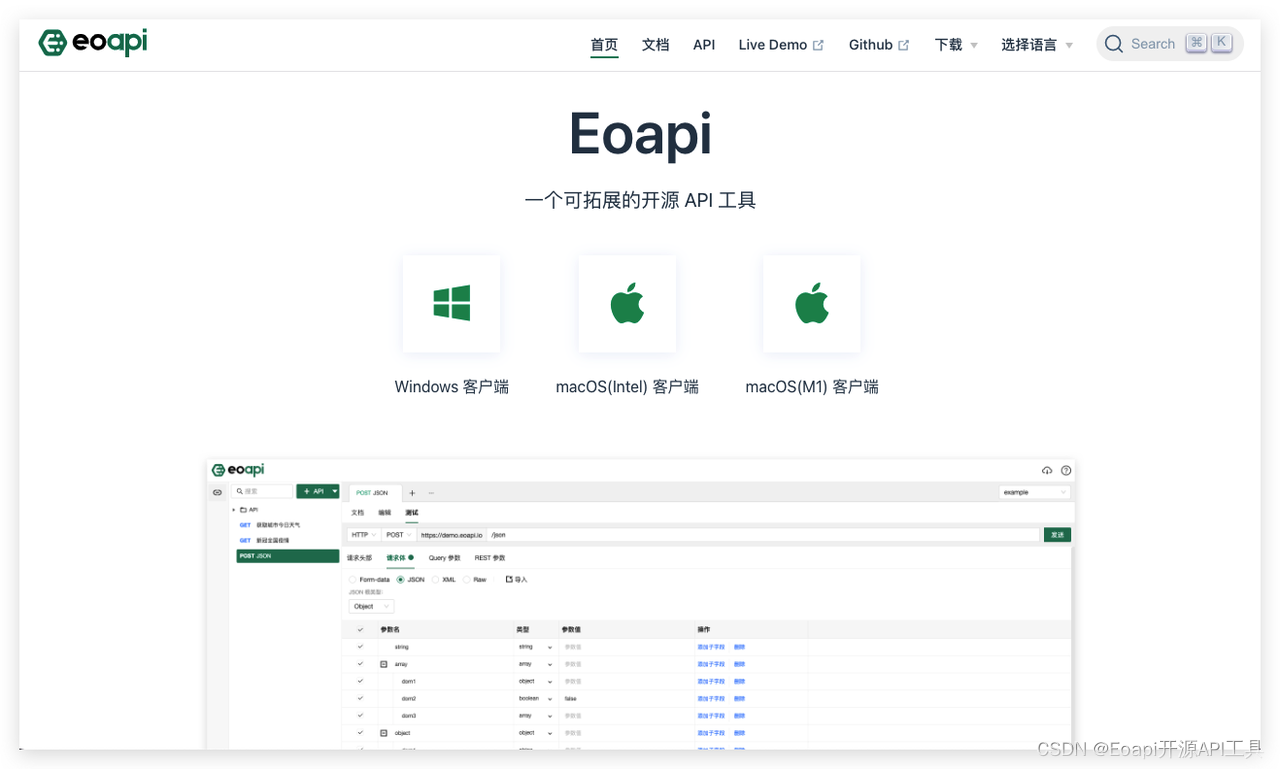This screenshot has width=1280, height=769.
Task: Click the Windows logo download tile
Action: click(x=451, y=303)
